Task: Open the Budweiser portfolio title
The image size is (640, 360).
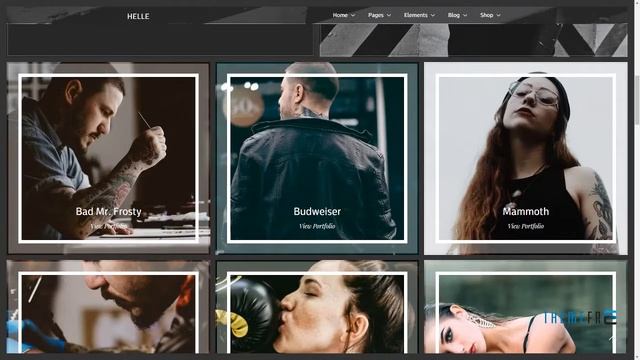Action: (317, 211)
